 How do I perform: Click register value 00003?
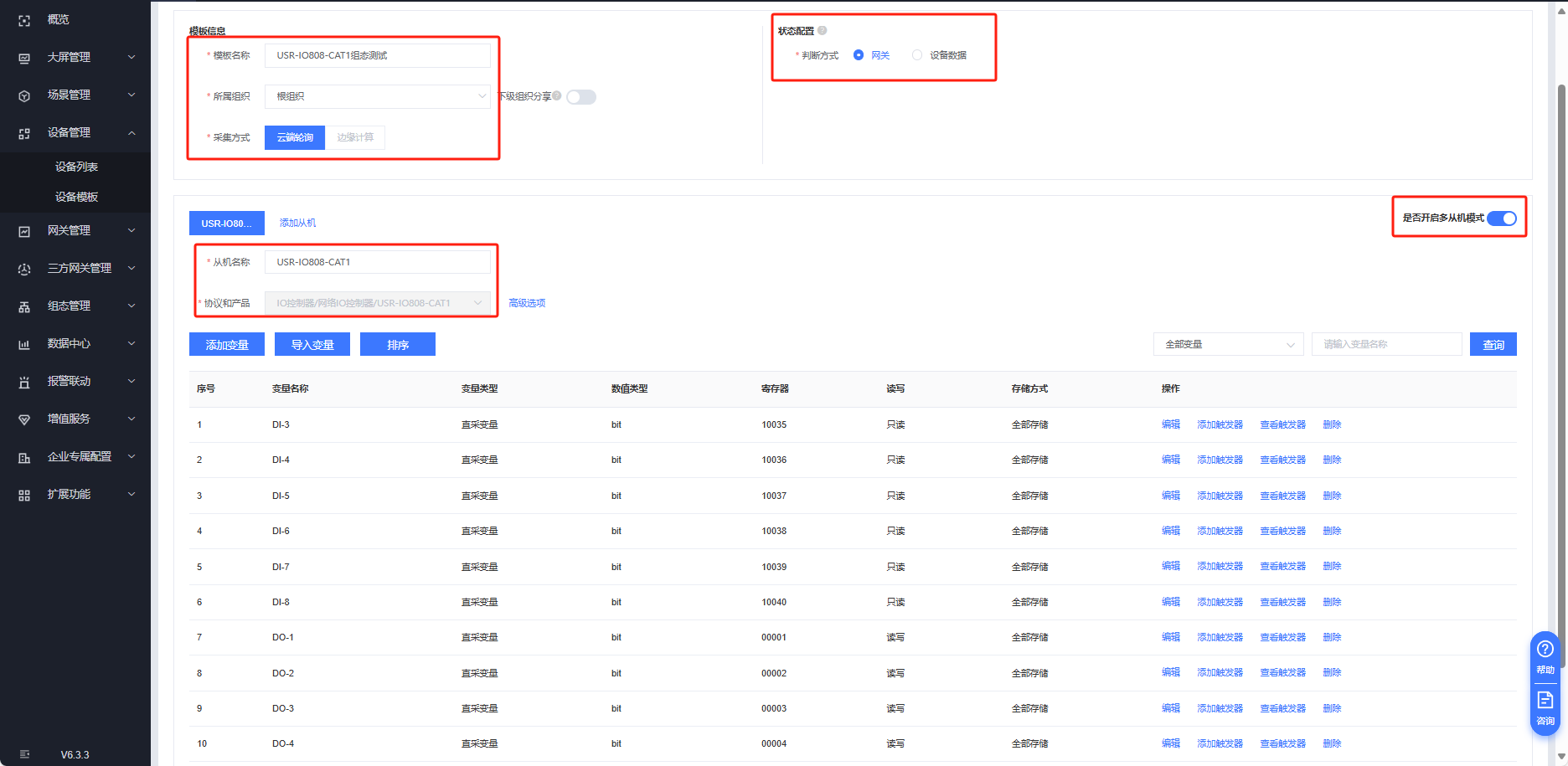coord(774,708)
